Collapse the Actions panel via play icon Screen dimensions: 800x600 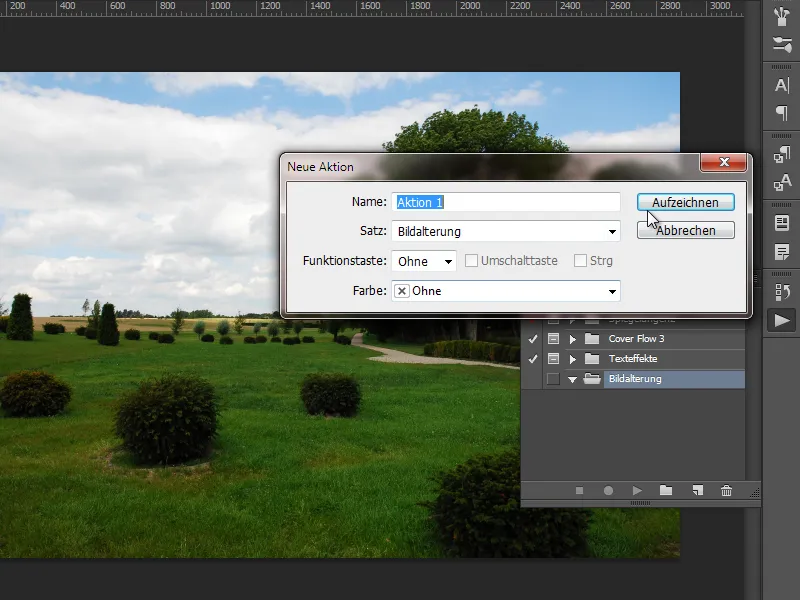point(781,320)
